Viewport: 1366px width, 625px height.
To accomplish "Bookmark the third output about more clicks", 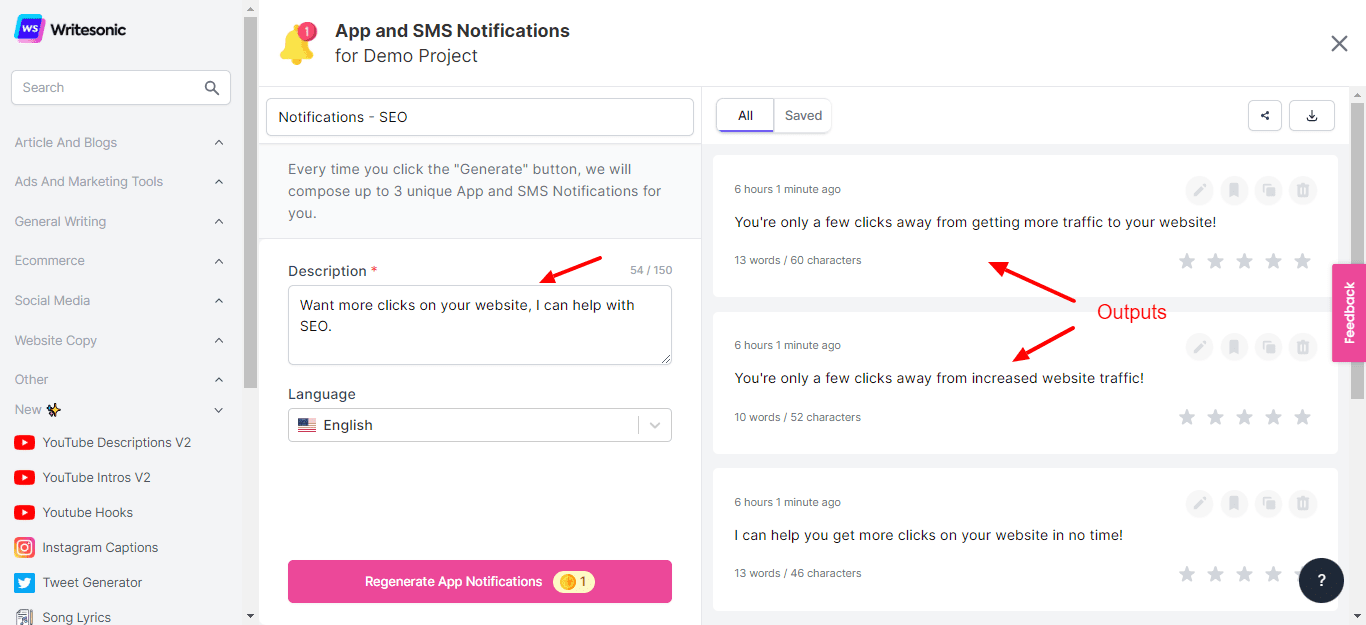I will pyautogui.click(x=1234, y=504).
